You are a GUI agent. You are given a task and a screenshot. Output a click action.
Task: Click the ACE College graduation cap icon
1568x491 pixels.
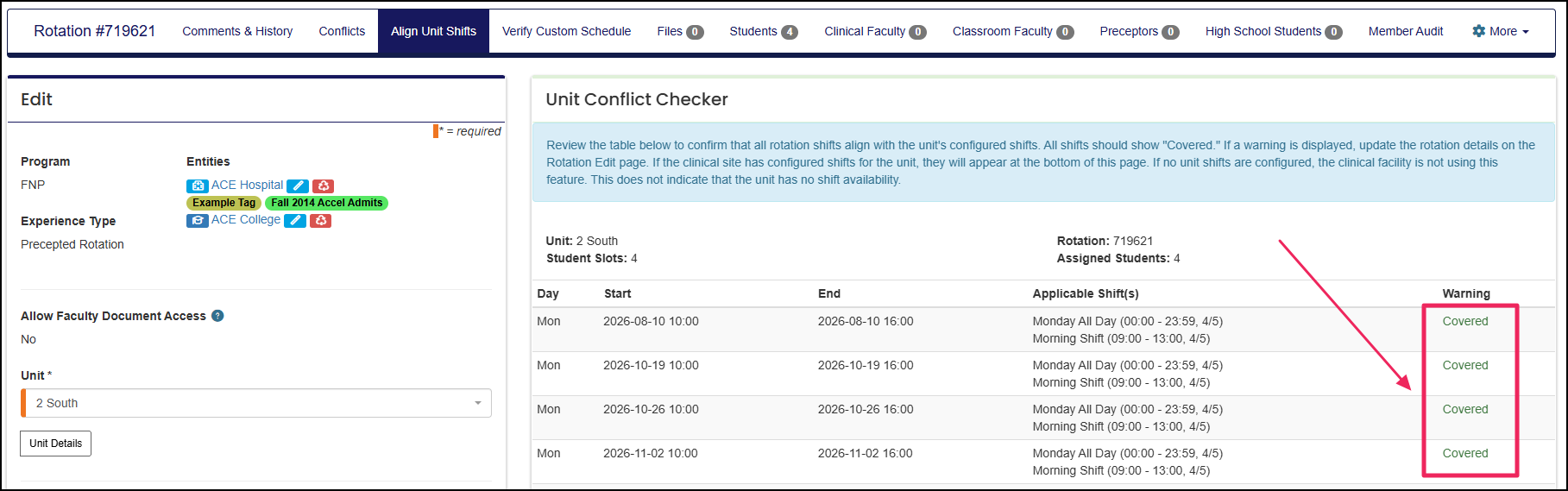(197, 220)
